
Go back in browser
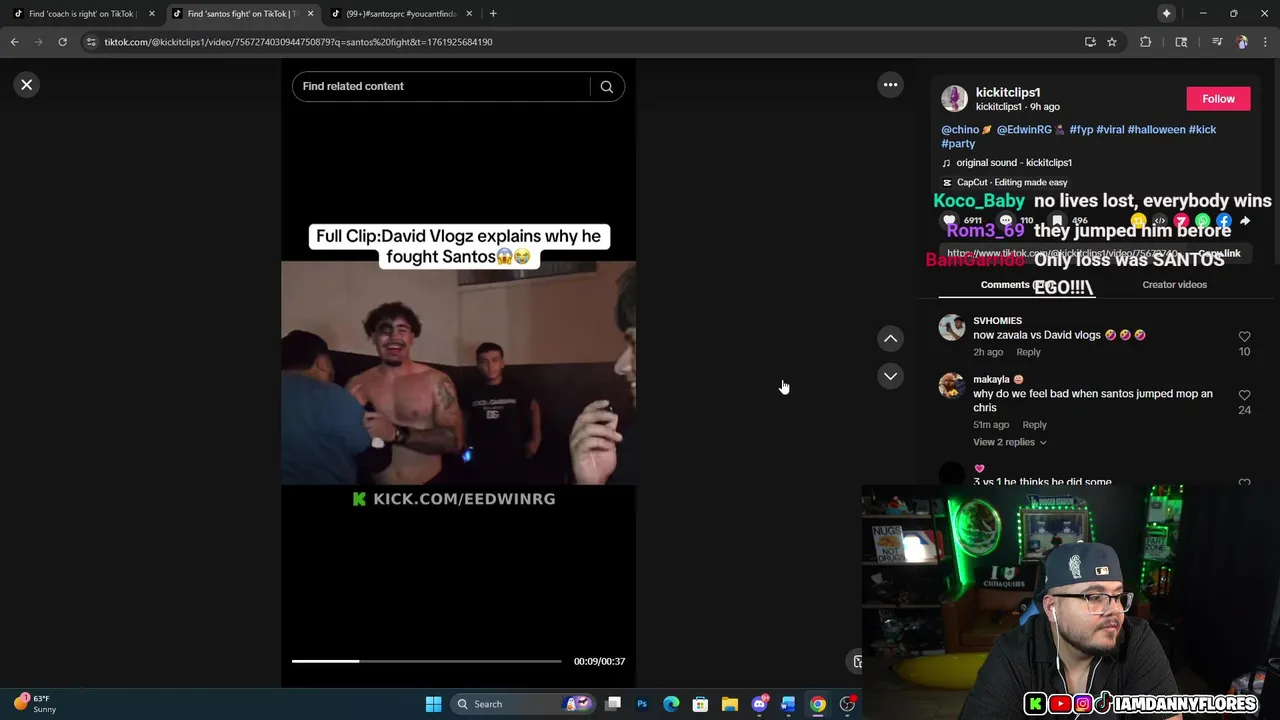click(15, 42)
